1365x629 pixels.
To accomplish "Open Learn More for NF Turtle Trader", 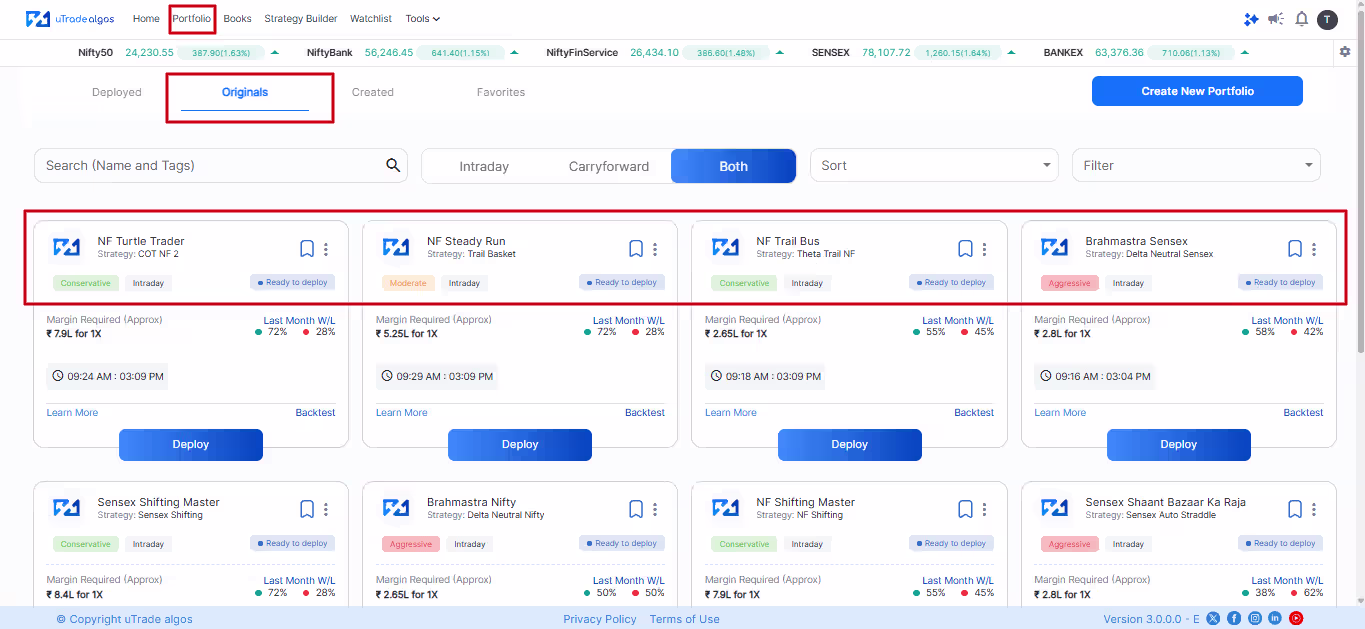I will pyautogui.click(x=72, y=413).
